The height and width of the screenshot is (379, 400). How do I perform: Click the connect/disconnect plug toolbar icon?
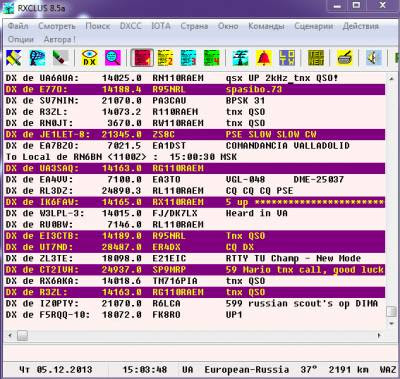coord(61,58)
